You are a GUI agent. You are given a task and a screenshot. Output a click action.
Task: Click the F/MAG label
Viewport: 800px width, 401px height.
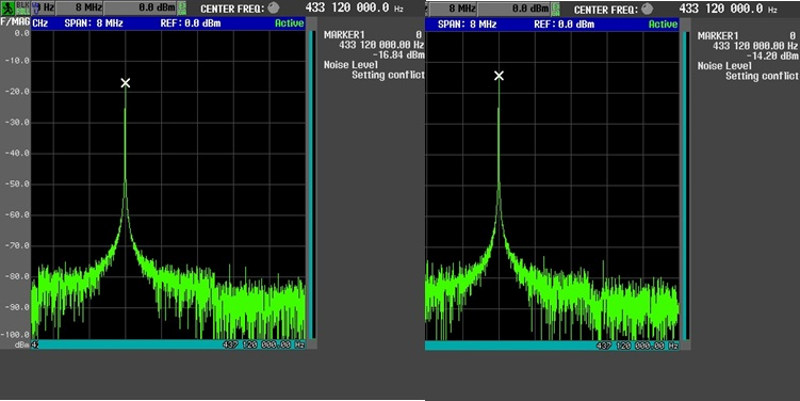(15, 22)
